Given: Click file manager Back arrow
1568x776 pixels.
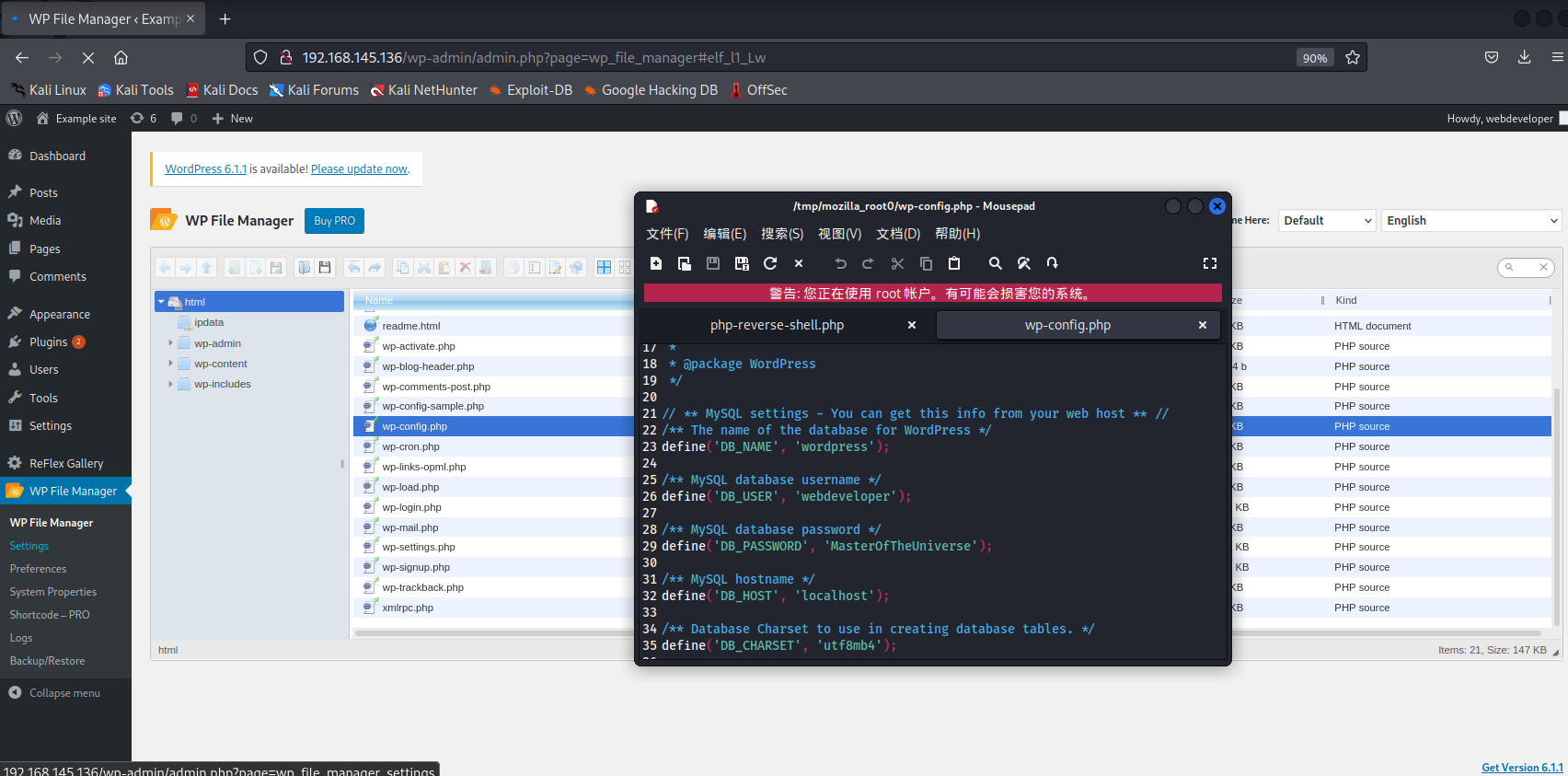Looking at the screenshot, I should [x=165, y=268].
